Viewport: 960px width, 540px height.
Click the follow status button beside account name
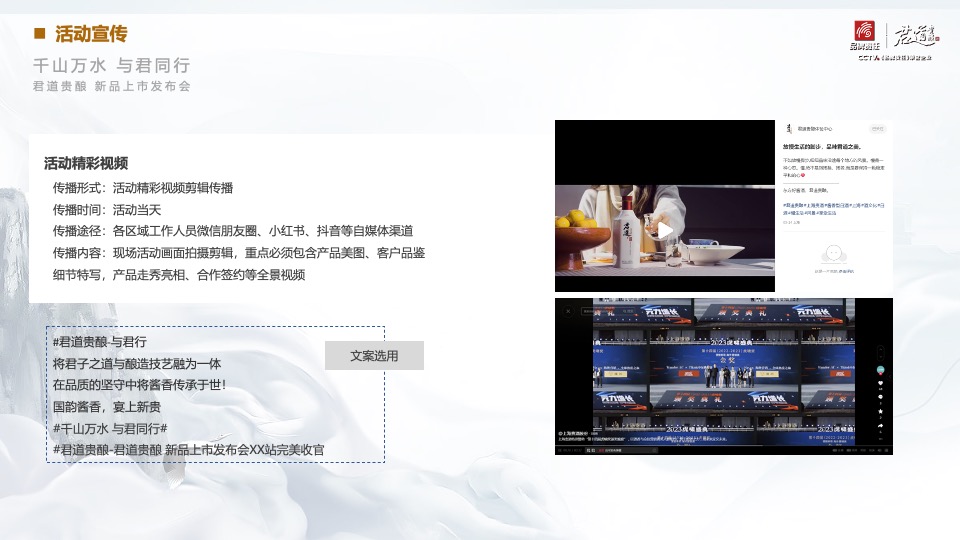(877, 129)
